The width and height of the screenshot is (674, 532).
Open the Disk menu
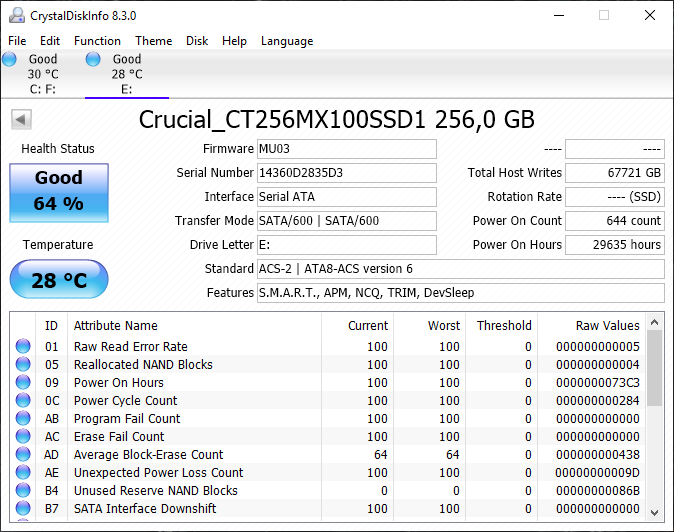[197, 41]
